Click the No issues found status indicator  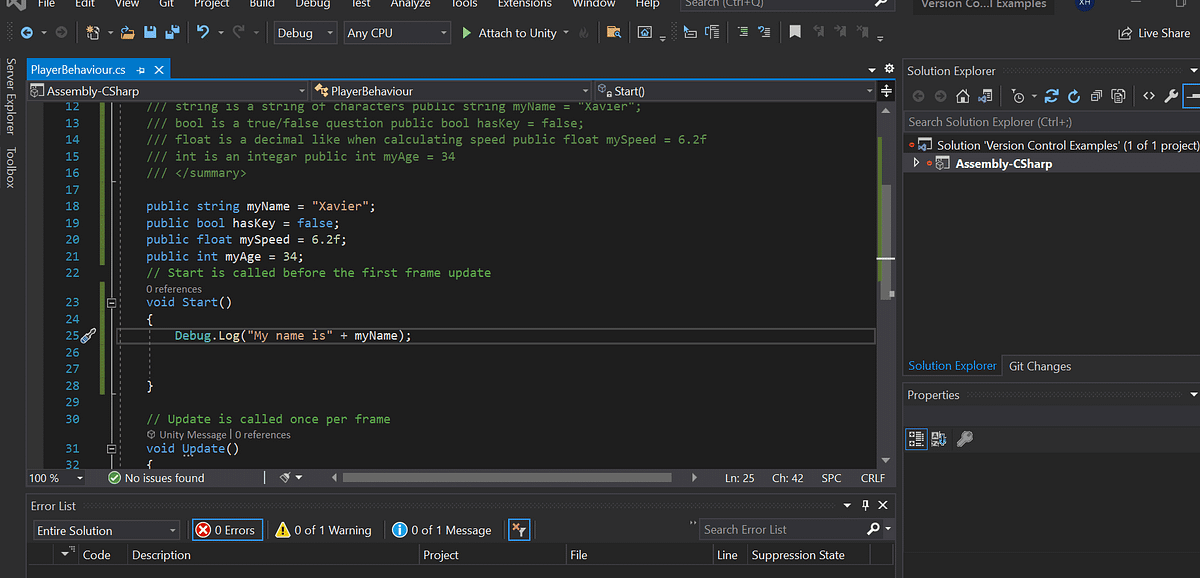point(155,478)
